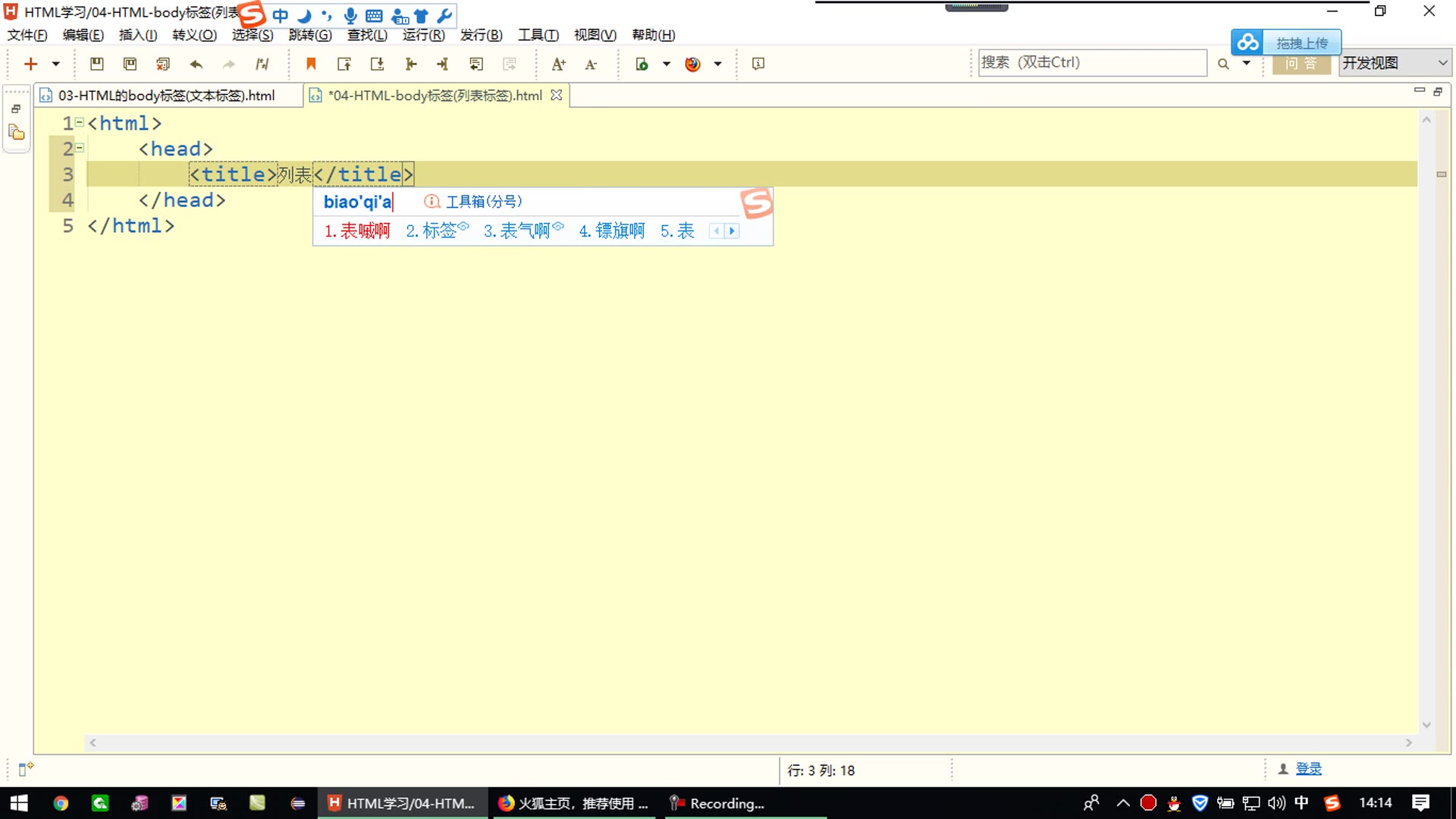Viewport: 1456px width, 819px height.
Task: Click the Firefox browser preview icon
Action: pos(692,64)
